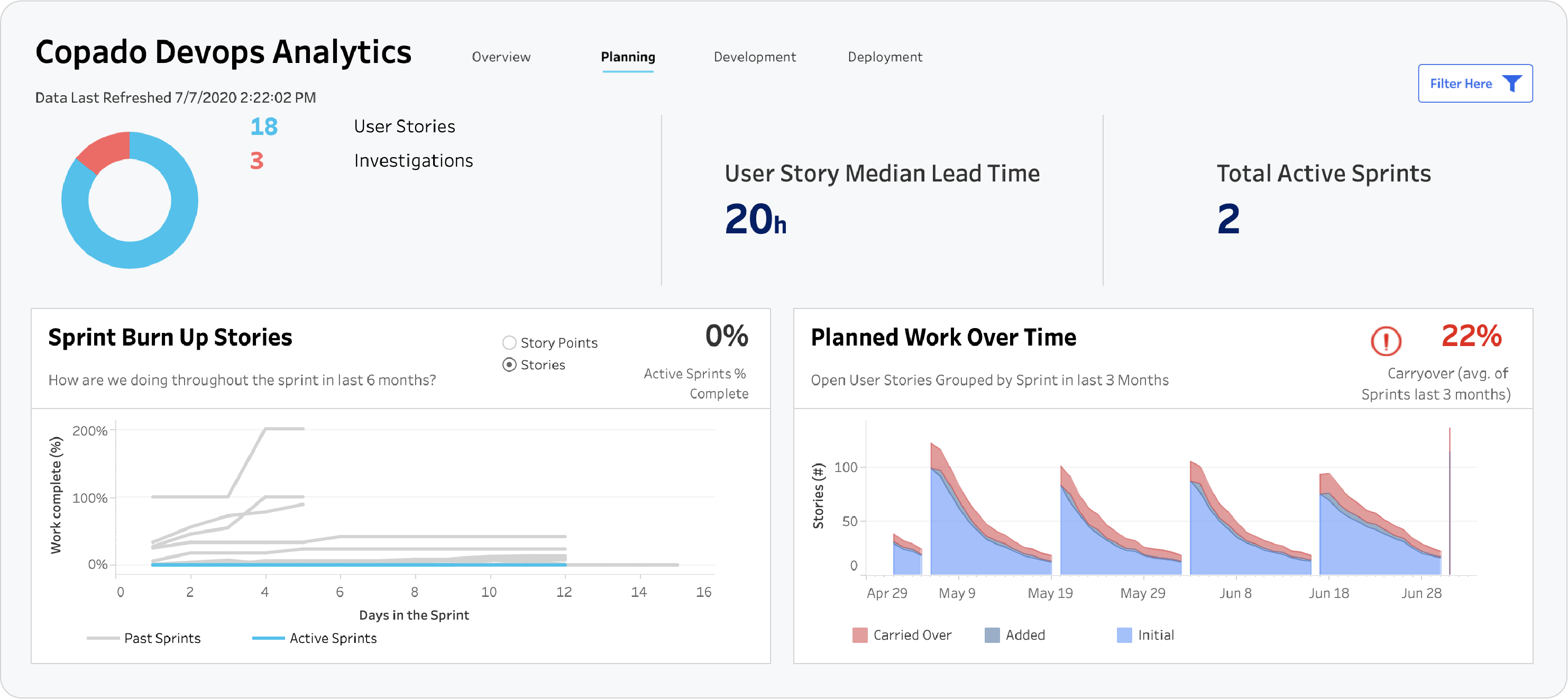
Task: Click the 22% carryover value
Action: 1471,335
